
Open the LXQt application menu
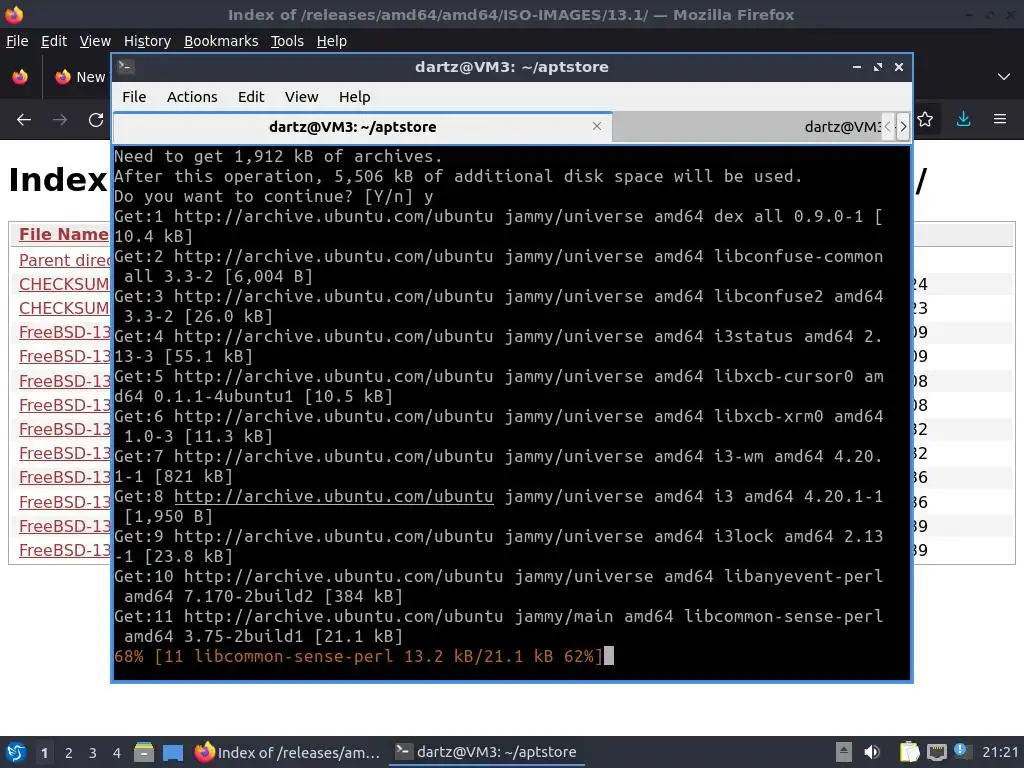pos(15,752)
